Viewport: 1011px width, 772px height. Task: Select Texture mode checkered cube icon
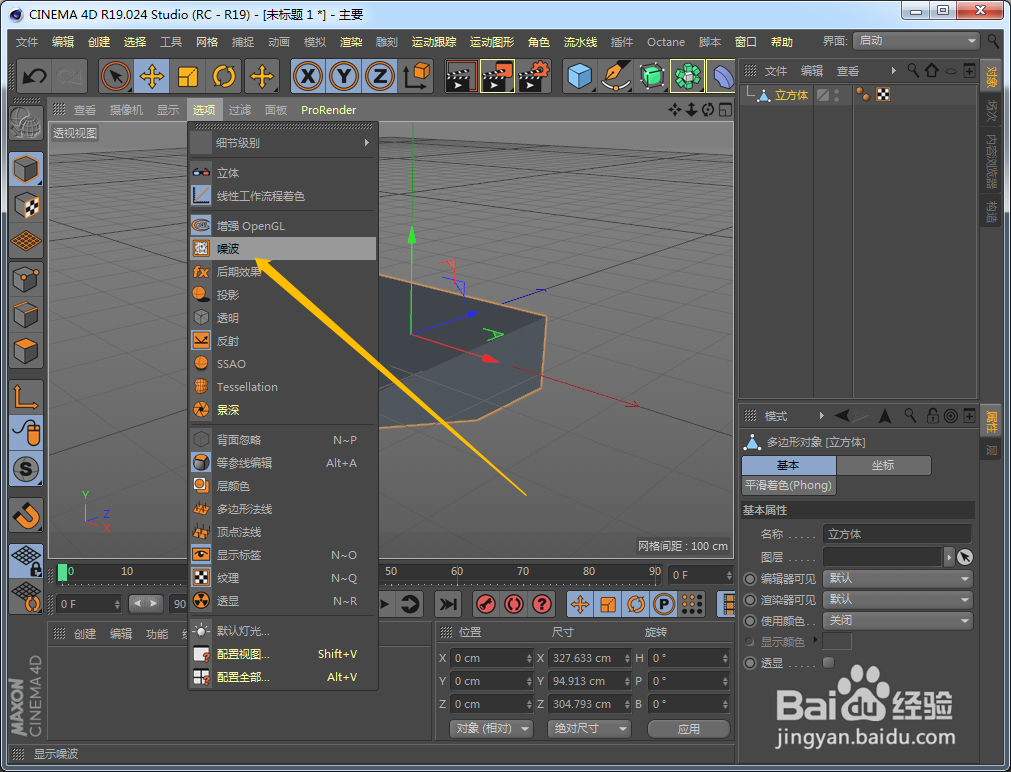(x=26, y=206)
